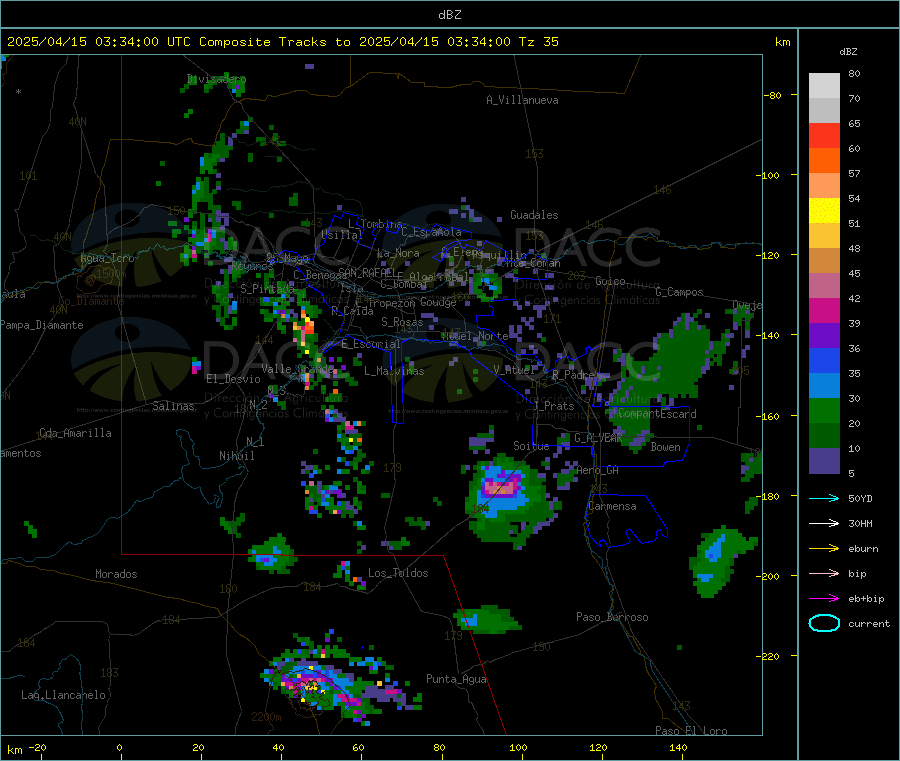The width and height of the screenshot is (900, 761).
Task: Click the Morados map label
Action: pos(117,574)
